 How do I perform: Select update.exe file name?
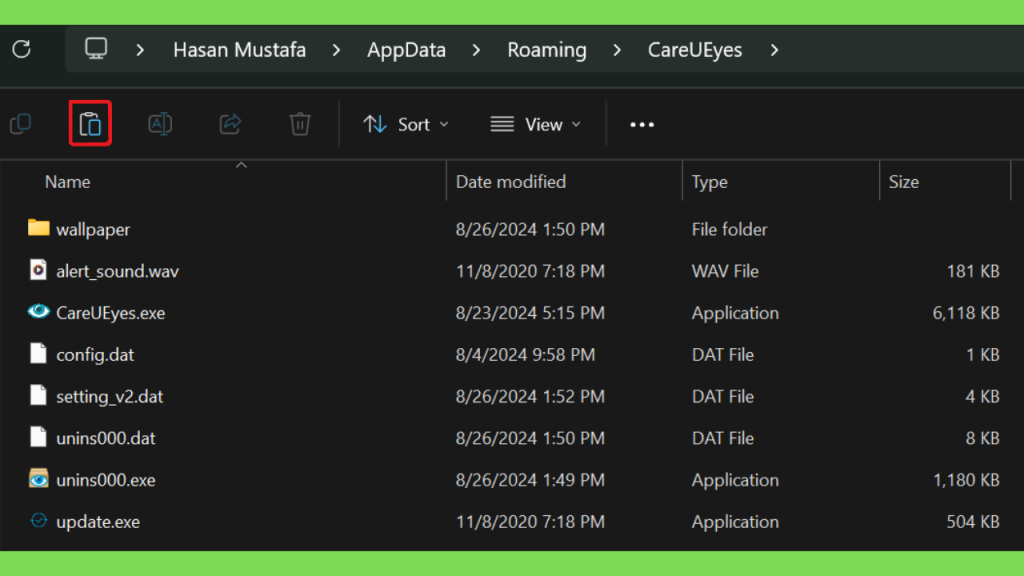[97, 522]
